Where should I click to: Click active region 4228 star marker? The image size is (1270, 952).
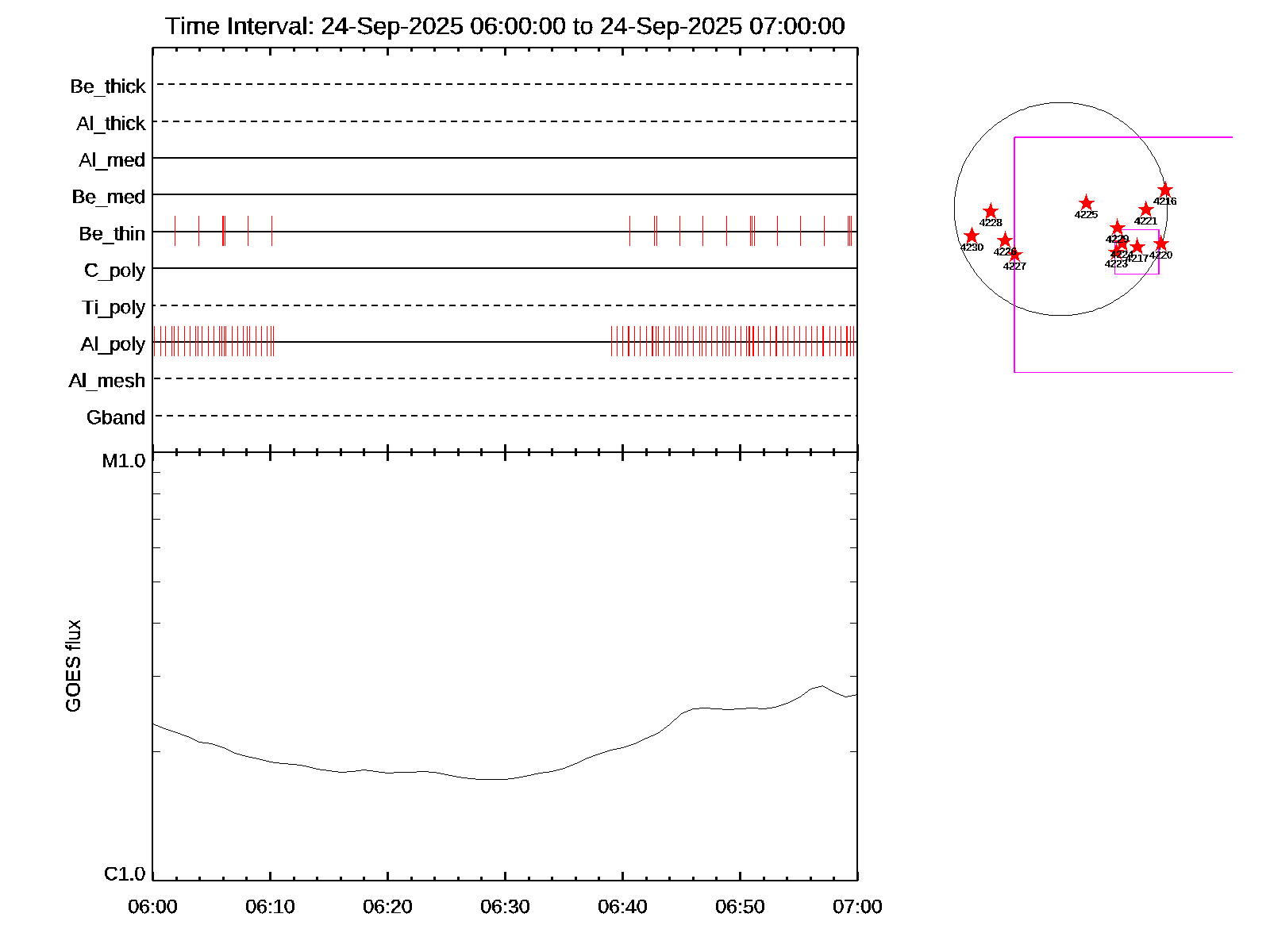pyautogui.click(x=990, y=211)
